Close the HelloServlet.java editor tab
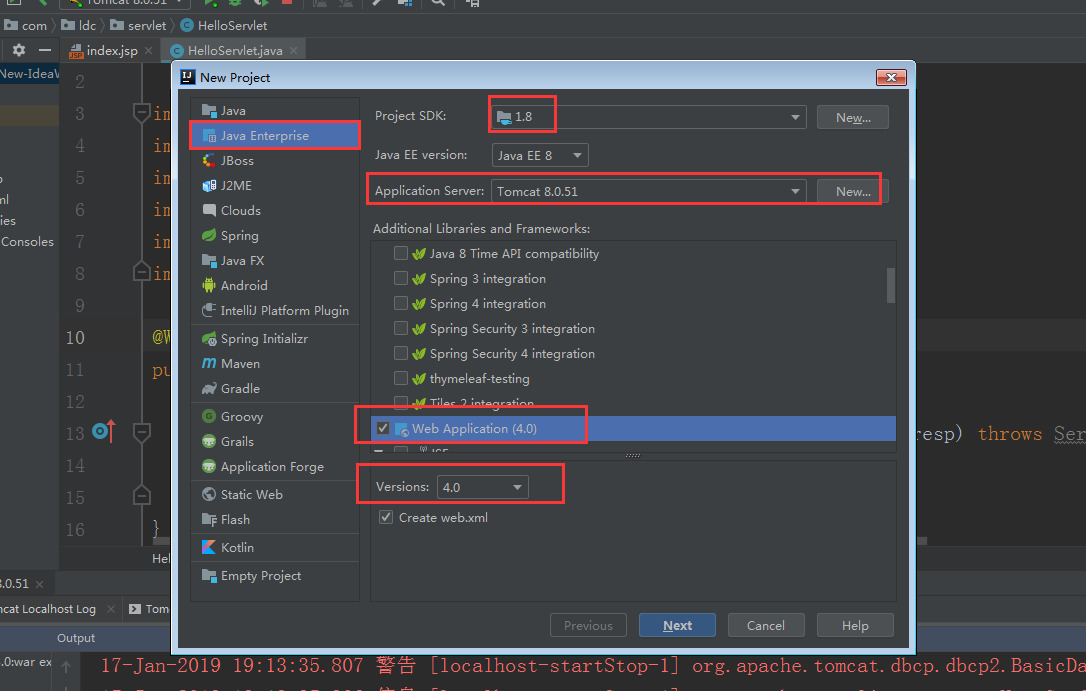 click(x=294, y=51)
